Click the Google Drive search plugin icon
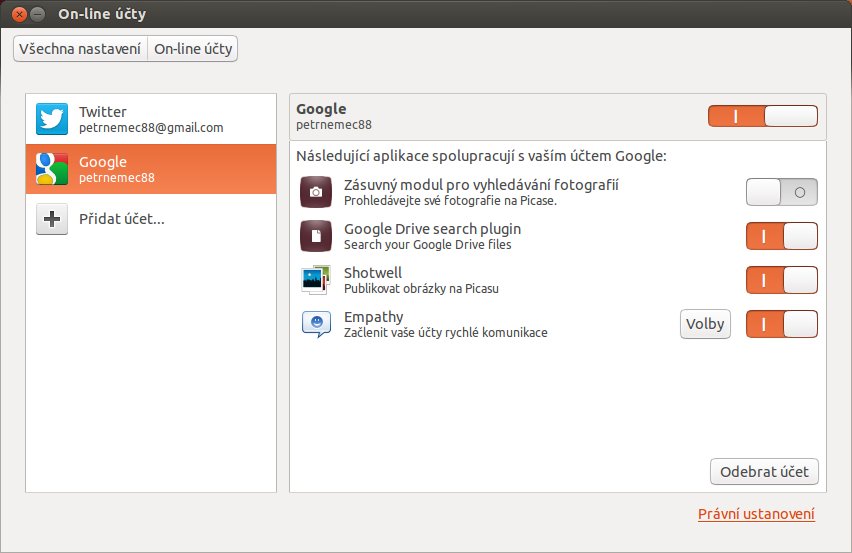Screen dimensions: 852x553 [316, 236]
